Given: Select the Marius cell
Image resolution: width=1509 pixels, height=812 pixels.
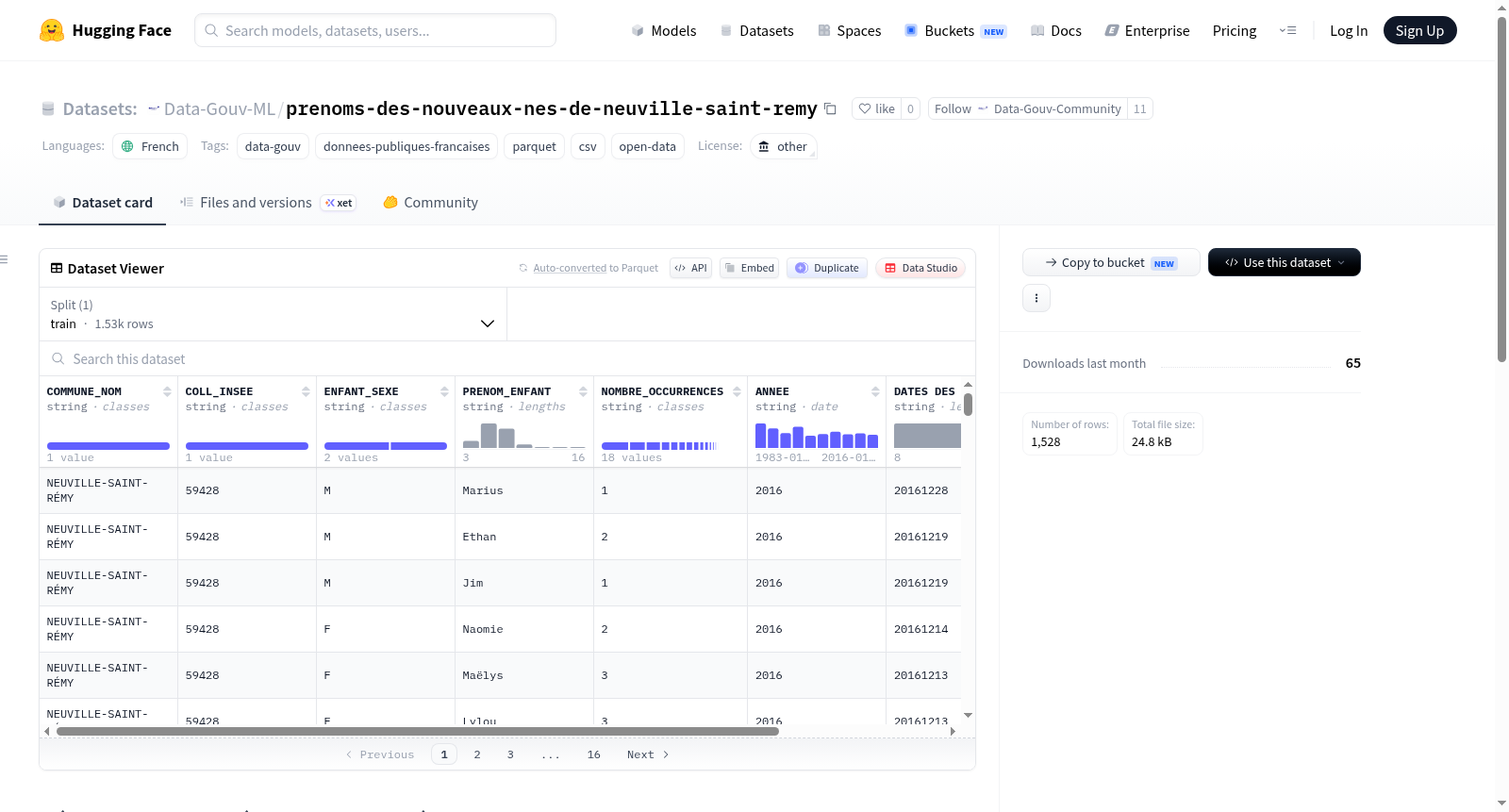Looking at the screenshot, I should (x=524, y=490).
